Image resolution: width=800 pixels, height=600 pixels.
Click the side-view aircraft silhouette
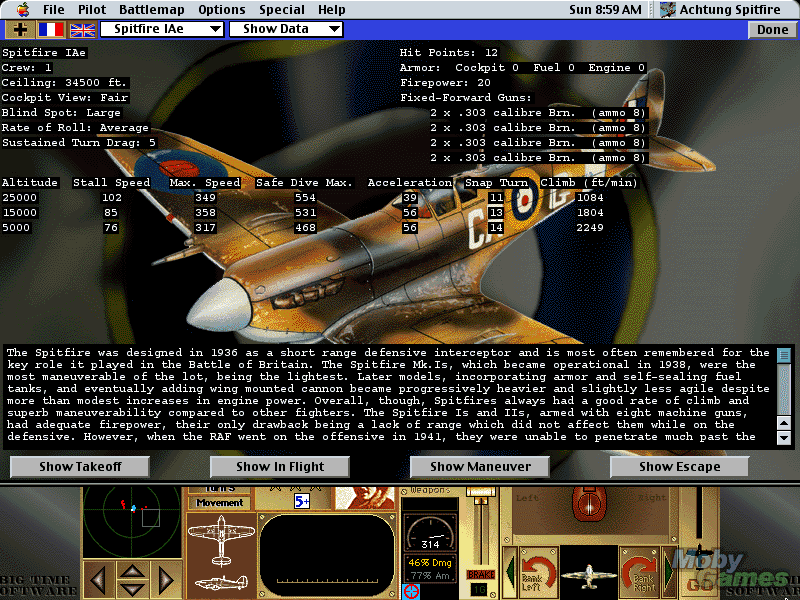click(x=221, y=583)
